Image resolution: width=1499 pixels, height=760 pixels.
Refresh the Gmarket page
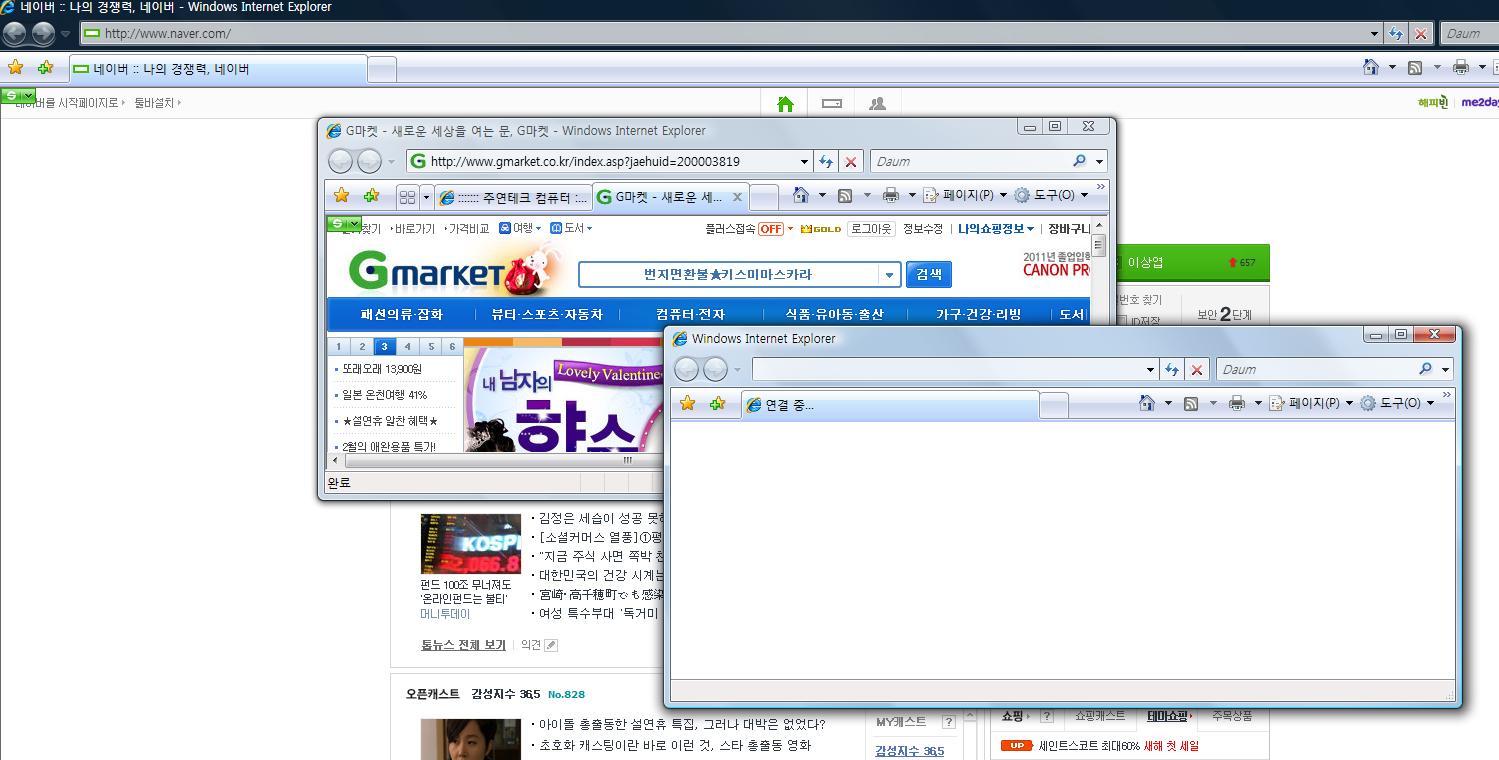click(826, 161)
